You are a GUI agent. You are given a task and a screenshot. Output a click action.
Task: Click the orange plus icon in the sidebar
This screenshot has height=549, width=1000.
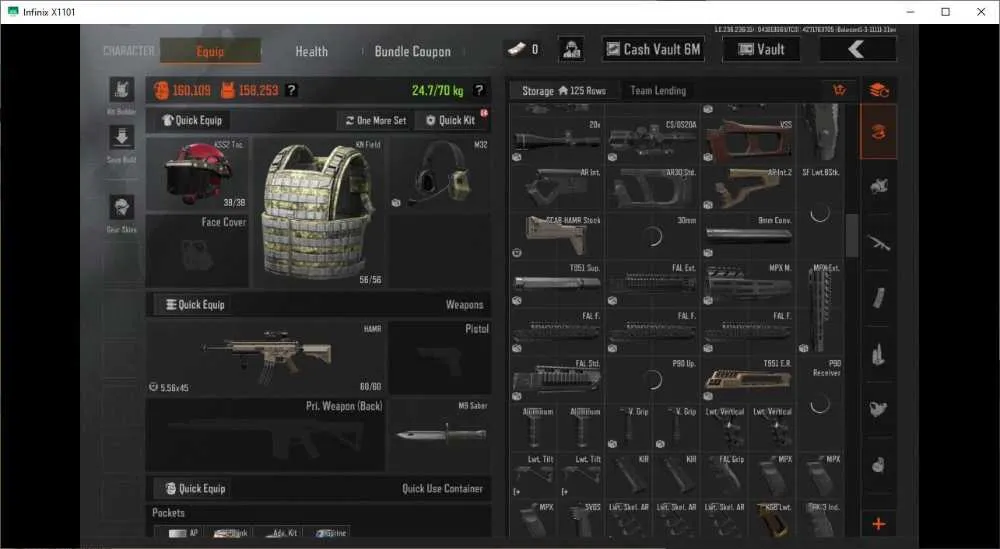pyautogui.click(x=879, y=524)
